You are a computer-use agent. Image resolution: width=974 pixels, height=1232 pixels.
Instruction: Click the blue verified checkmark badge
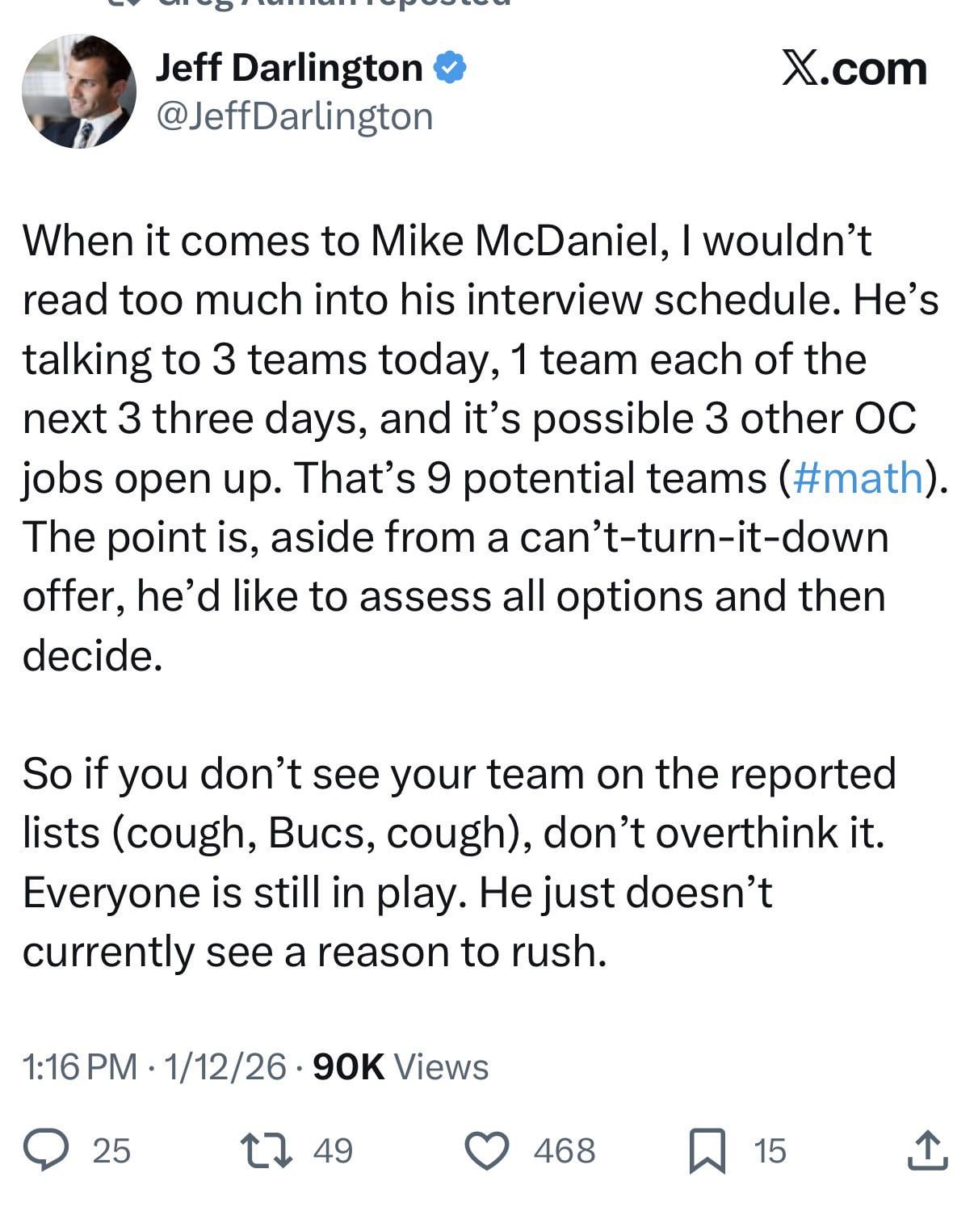click(450, 68)
